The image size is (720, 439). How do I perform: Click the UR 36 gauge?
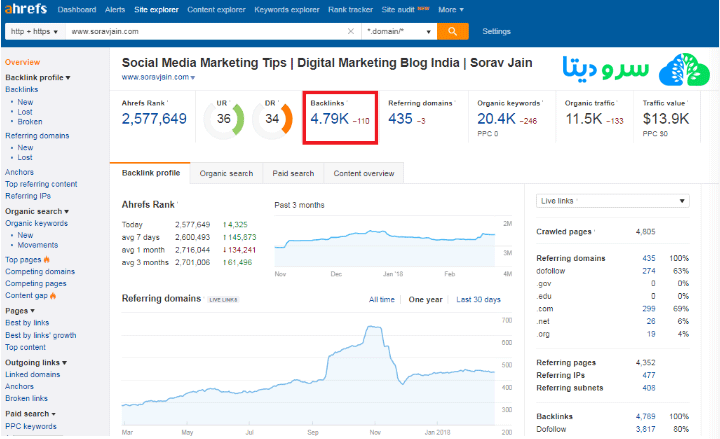(222, 119)
